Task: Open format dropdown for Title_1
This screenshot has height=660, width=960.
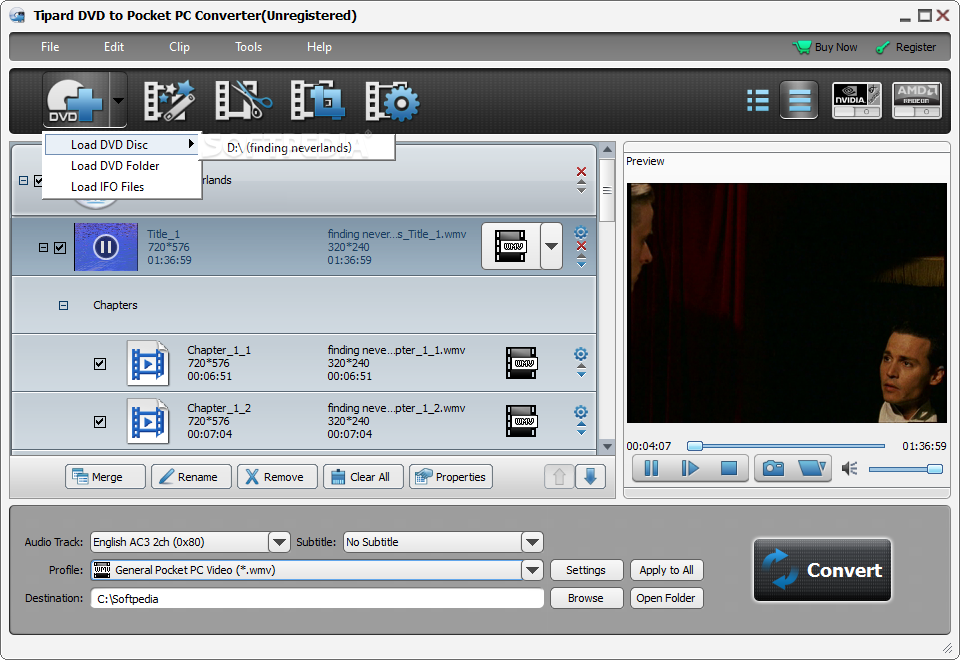Action: click(x=551, y=246)
